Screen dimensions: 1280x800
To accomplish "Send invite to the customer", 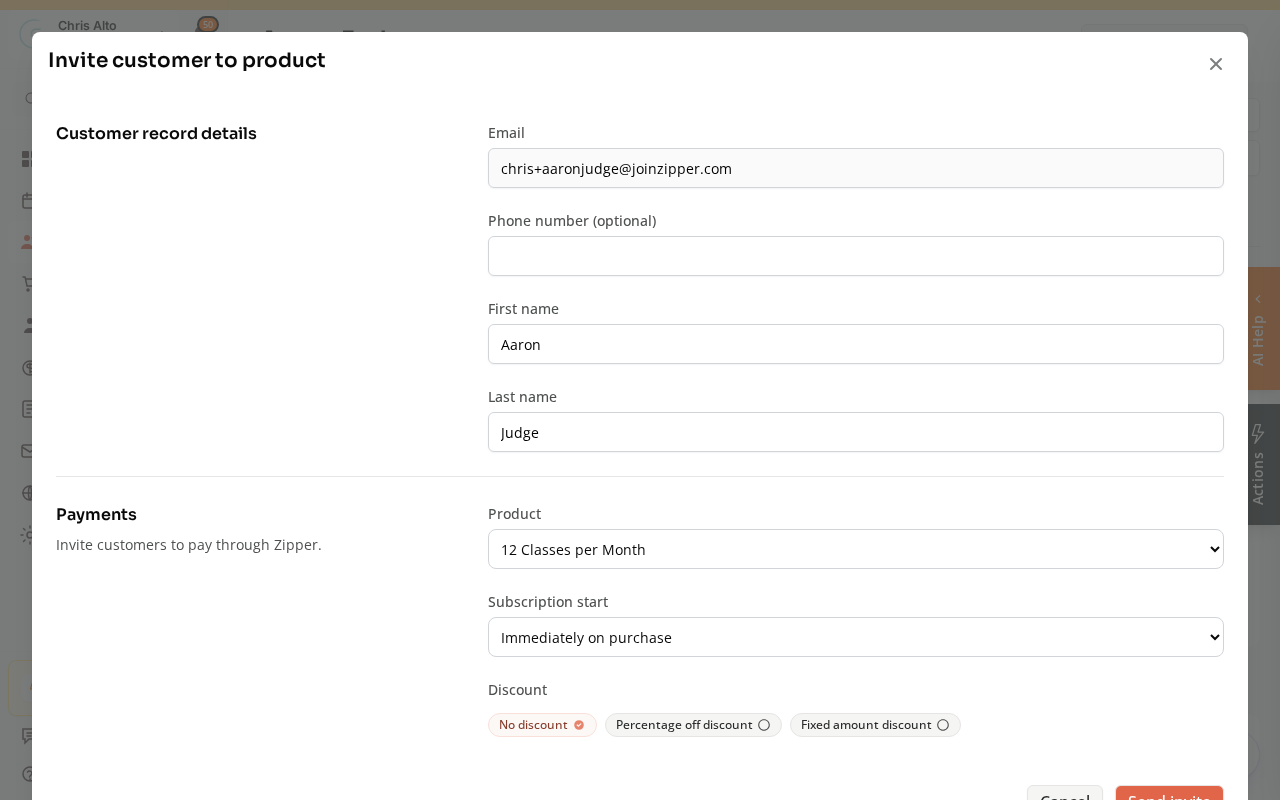I will tap(1169, 793).
